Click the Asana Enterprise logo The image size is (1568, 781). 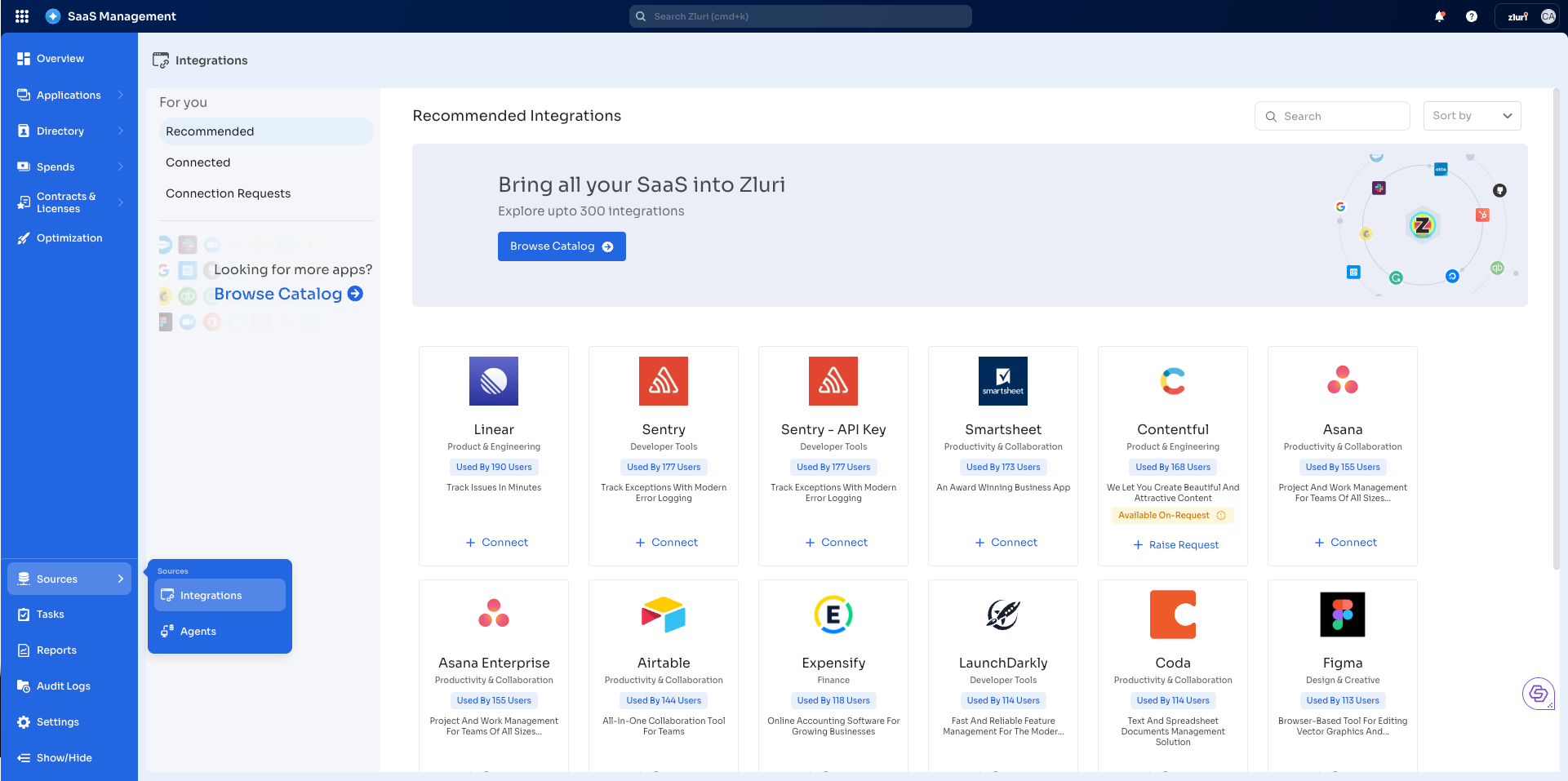coord(494,615)
